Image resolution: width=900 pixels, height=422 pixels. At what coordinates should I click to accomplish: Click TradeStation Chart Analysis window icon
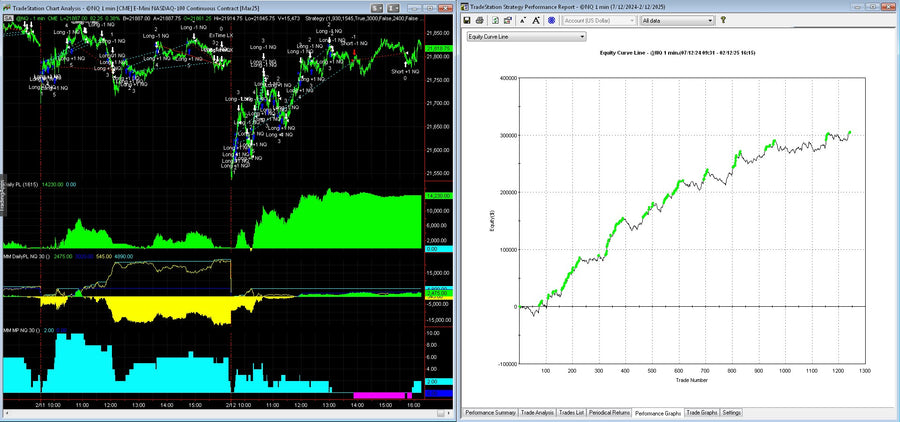[x=6, y=6]
